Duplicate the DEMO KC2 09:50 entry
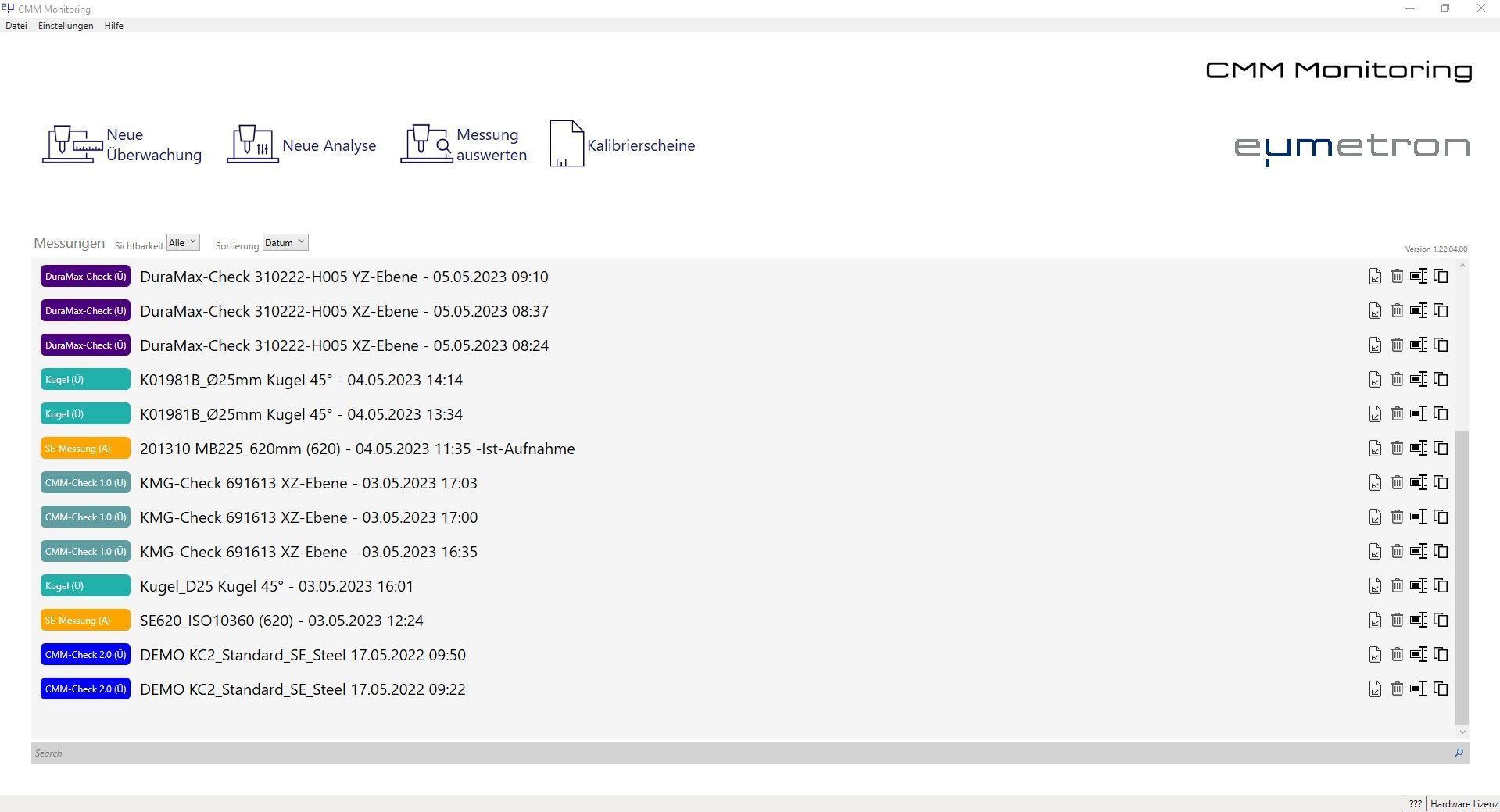Image resolution: width=1500 pixels, height=812 pixels. [x=1441, y=655]
